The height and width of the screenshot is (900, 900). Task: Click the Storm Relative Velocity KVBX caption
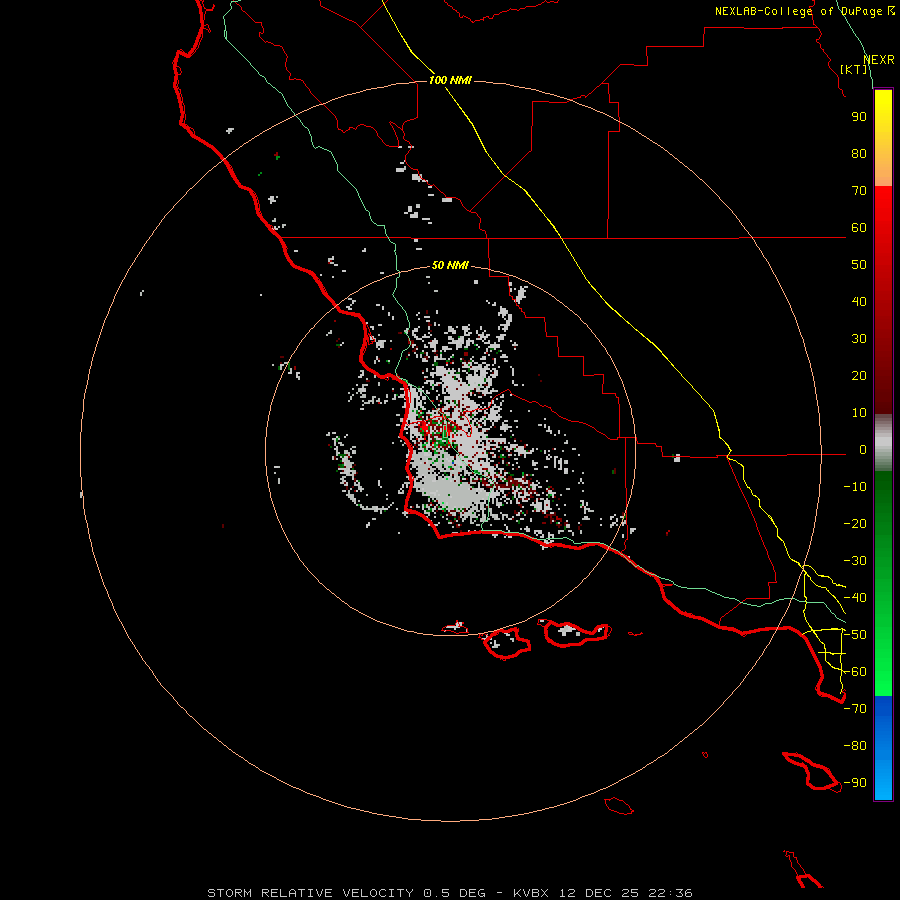(450, 893)
